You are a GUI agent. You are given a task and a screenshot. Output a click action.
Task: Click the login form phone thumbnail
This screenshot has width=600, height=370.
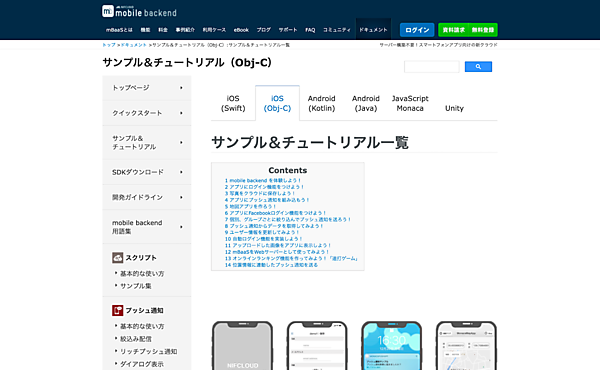(317, 346)
